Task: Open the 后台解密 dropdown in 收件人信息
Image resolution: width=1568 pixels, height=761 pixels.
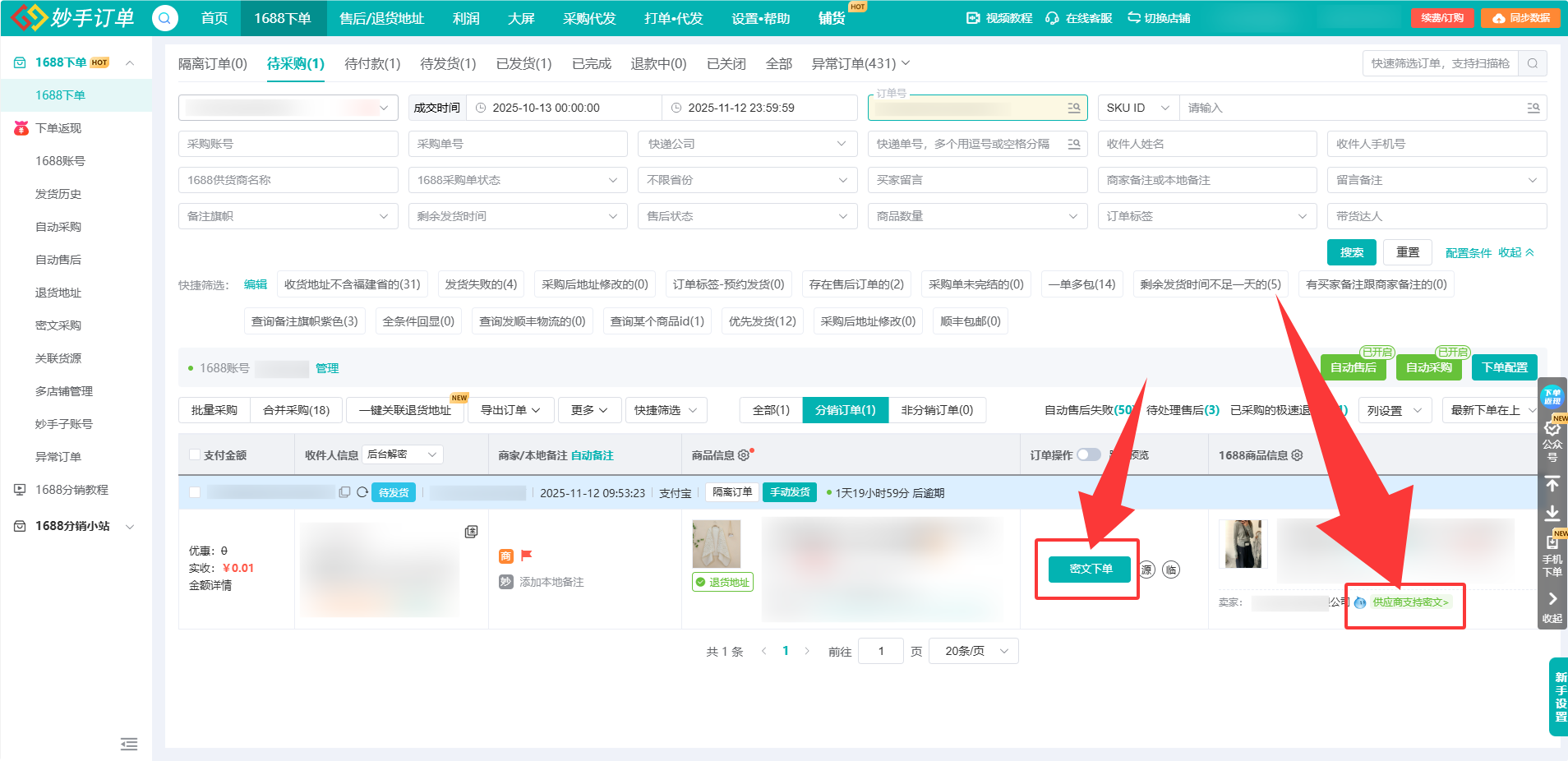Action: click(x=402, y=454)
